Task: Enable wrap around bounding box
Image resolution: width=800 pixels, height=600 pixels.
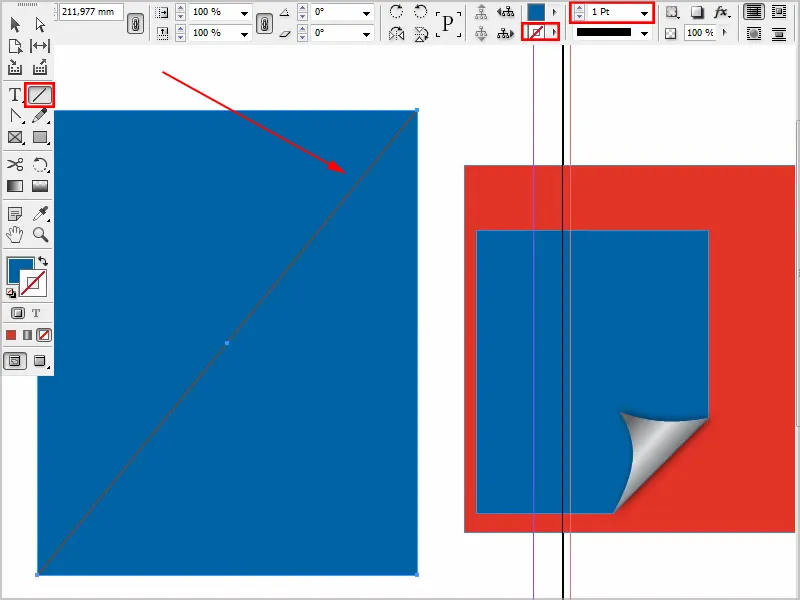Action: (779, 12)
